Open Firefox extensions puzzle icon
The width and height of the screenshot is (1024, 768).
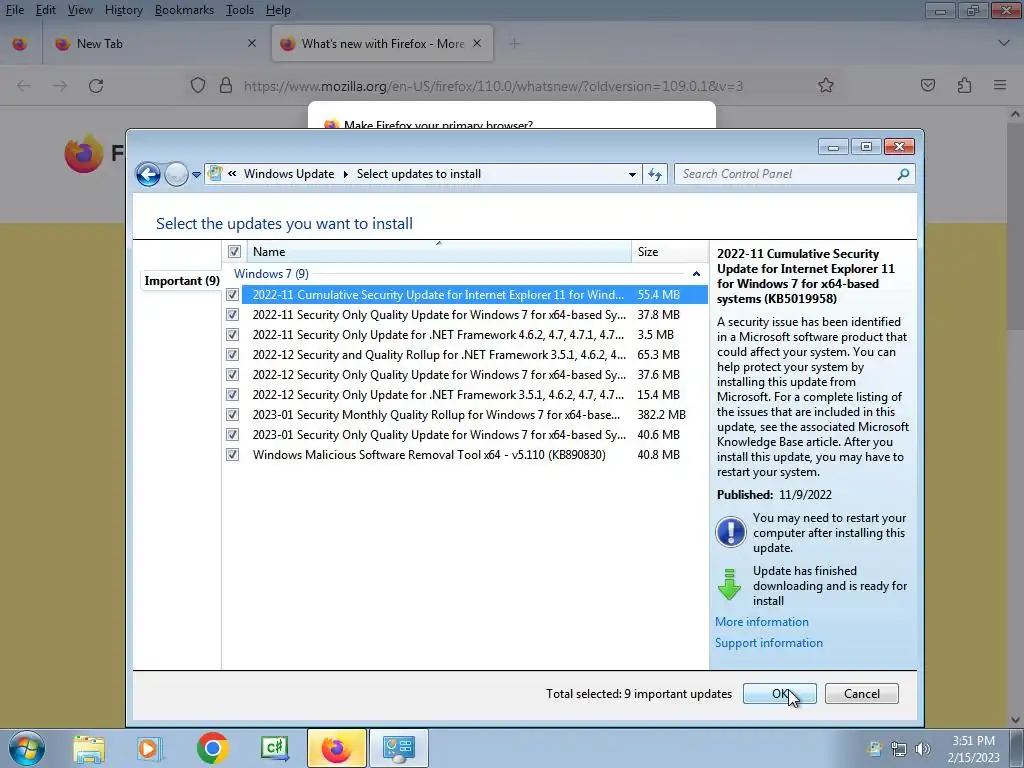pyautogui.click(x=964, y=86)
